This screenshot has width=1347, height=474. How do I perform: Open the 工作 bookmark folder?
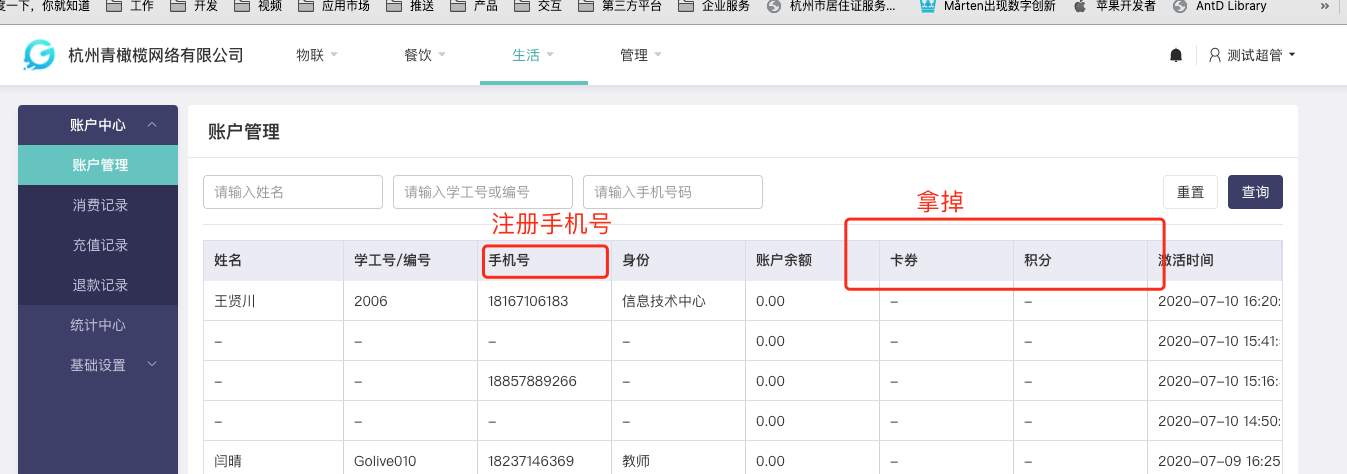click(x=129, y=6)
